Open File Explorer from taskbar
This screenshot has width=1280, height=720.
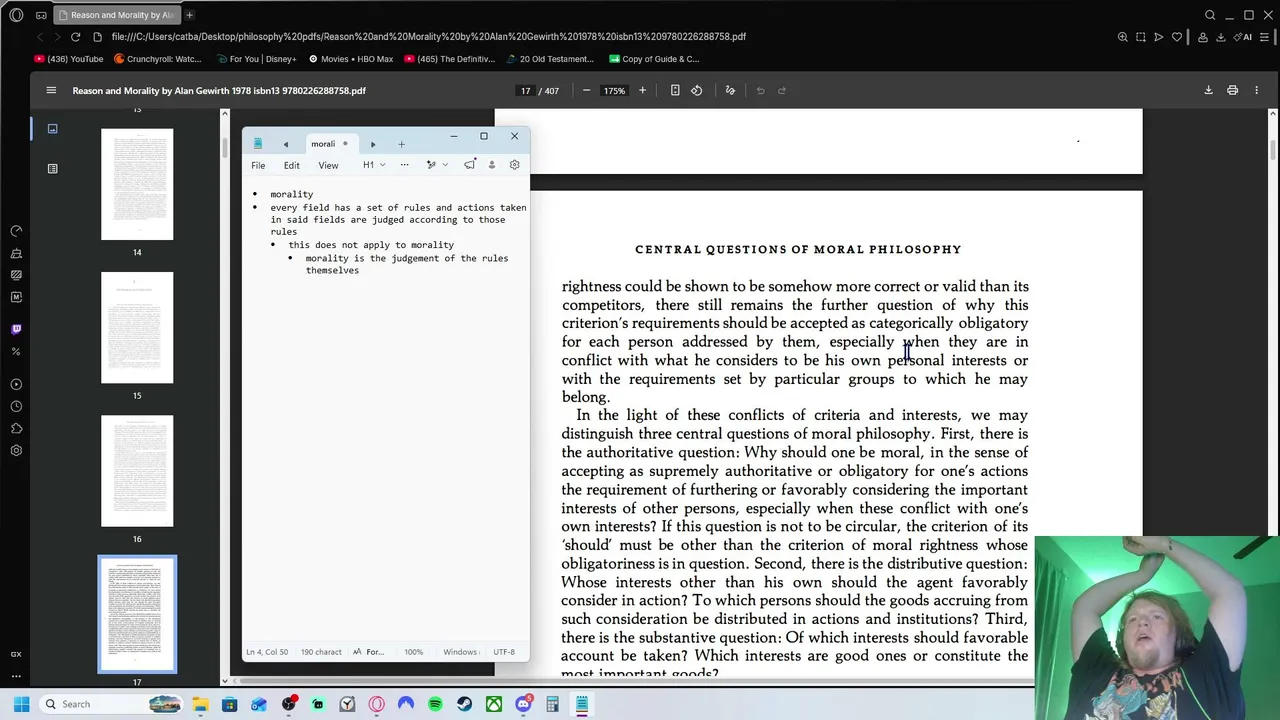tap(200, 704)
